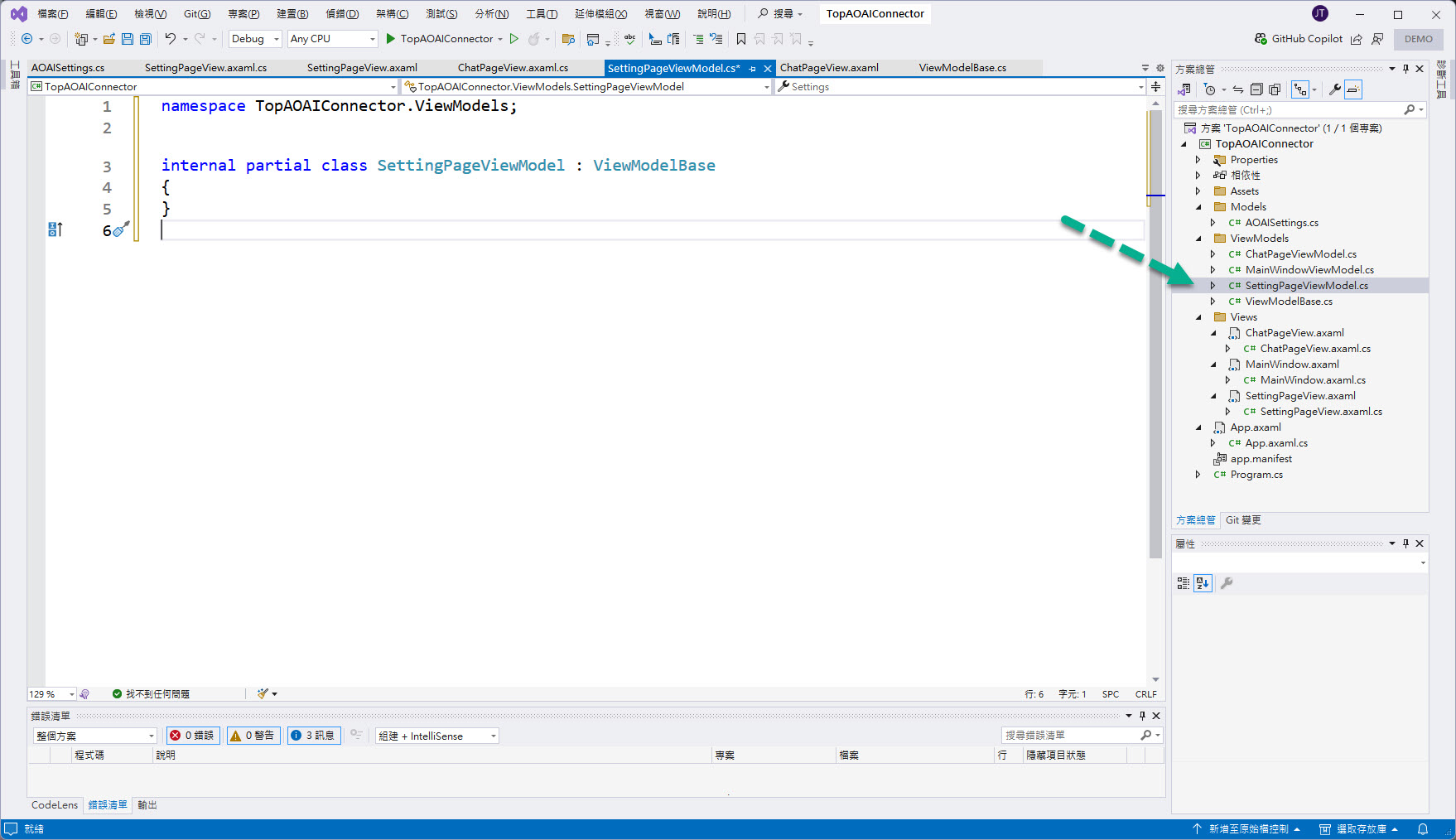The width and height of the screenshot is (1456, 840).
Task: Open the 檔案(F) menu
Action: pyautogui.click(x=53, y=14)
